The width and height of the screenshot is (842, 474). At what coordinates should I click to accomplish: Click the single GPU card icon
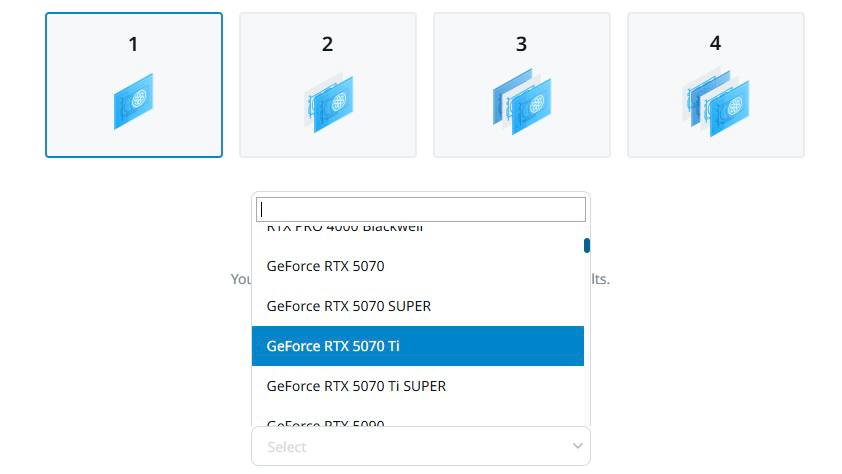(x=133, y=101)
